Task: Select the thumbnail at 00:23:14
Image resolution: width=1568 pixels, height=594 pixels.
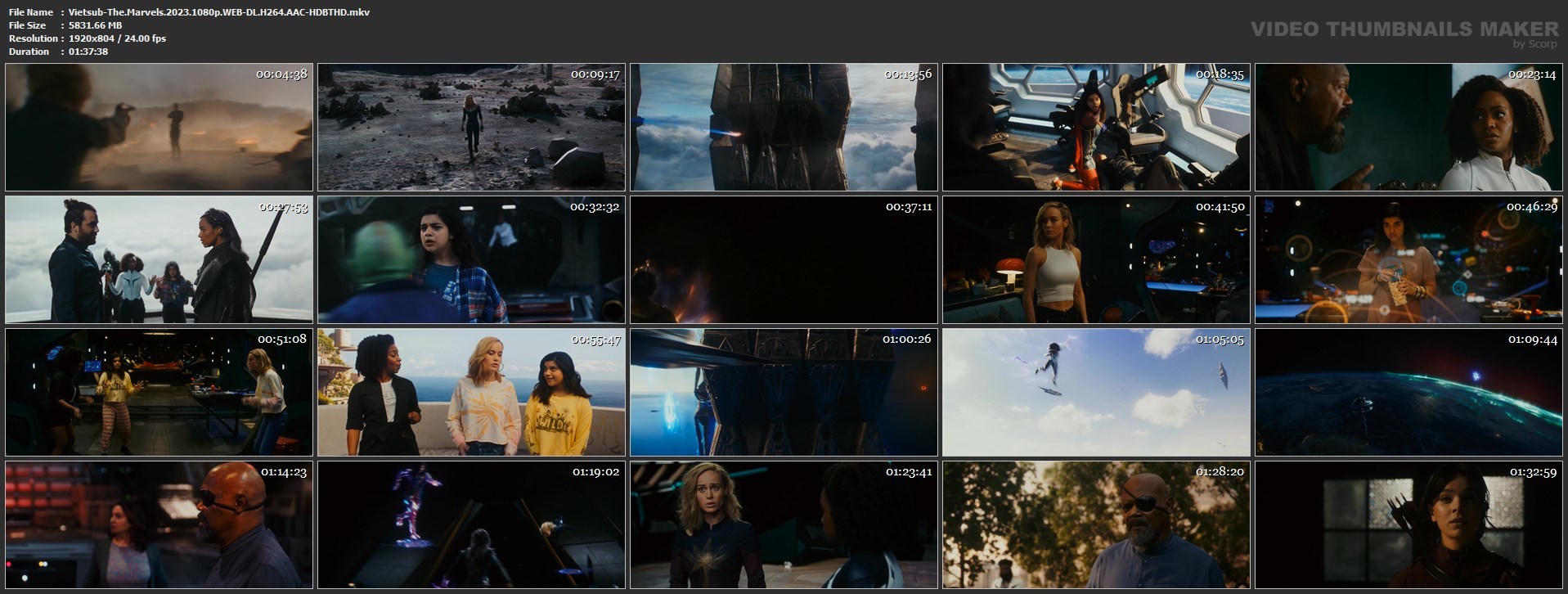Action: coord(1409,128)
